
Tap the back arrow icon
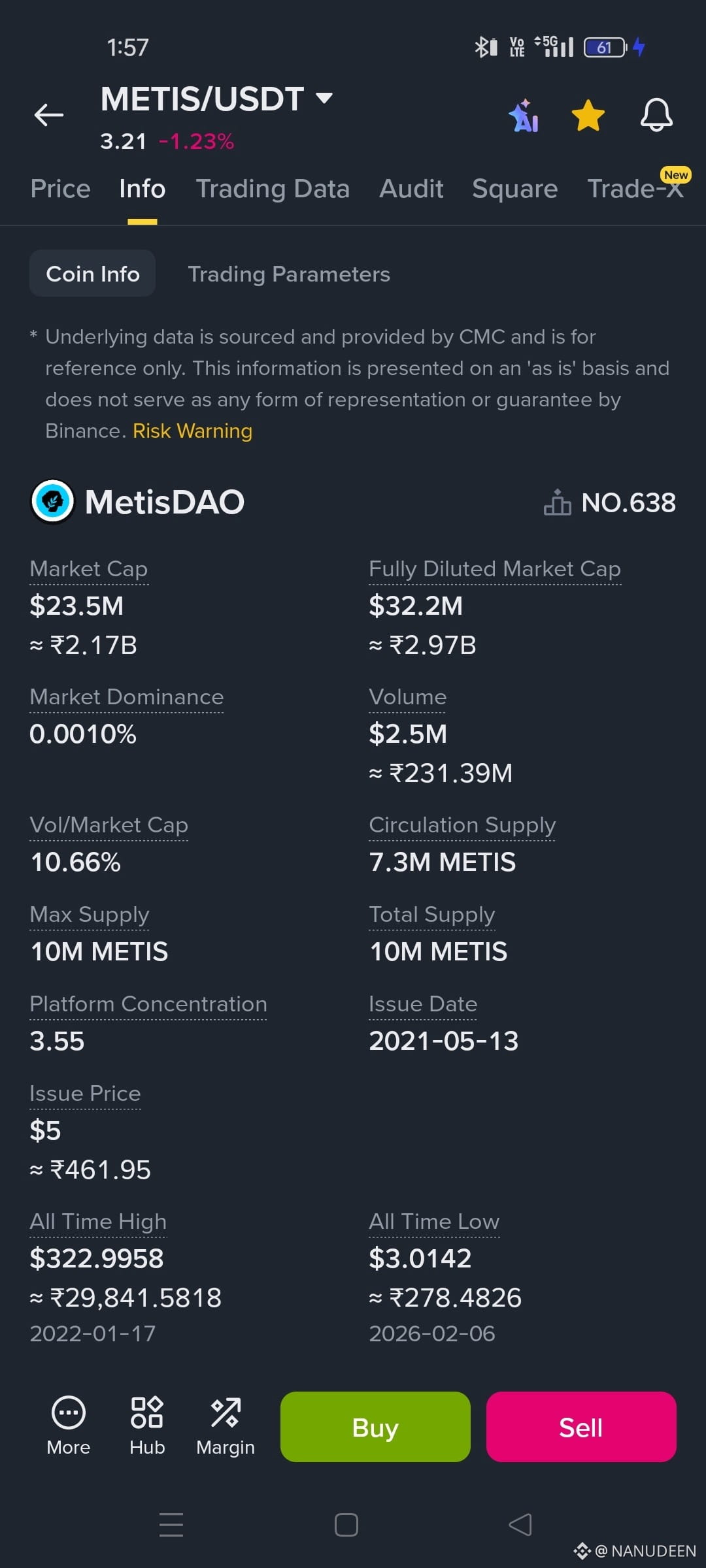tap(49, 115)
